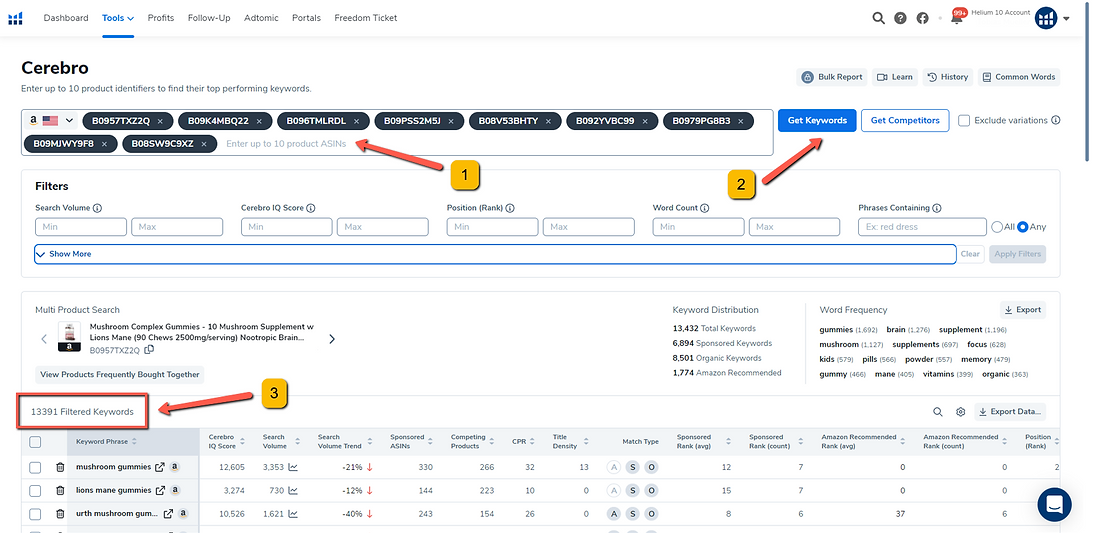Open mushroom gummies external link icon
The width and height of the screenshot is (1093, 533).
pos(158,468)
